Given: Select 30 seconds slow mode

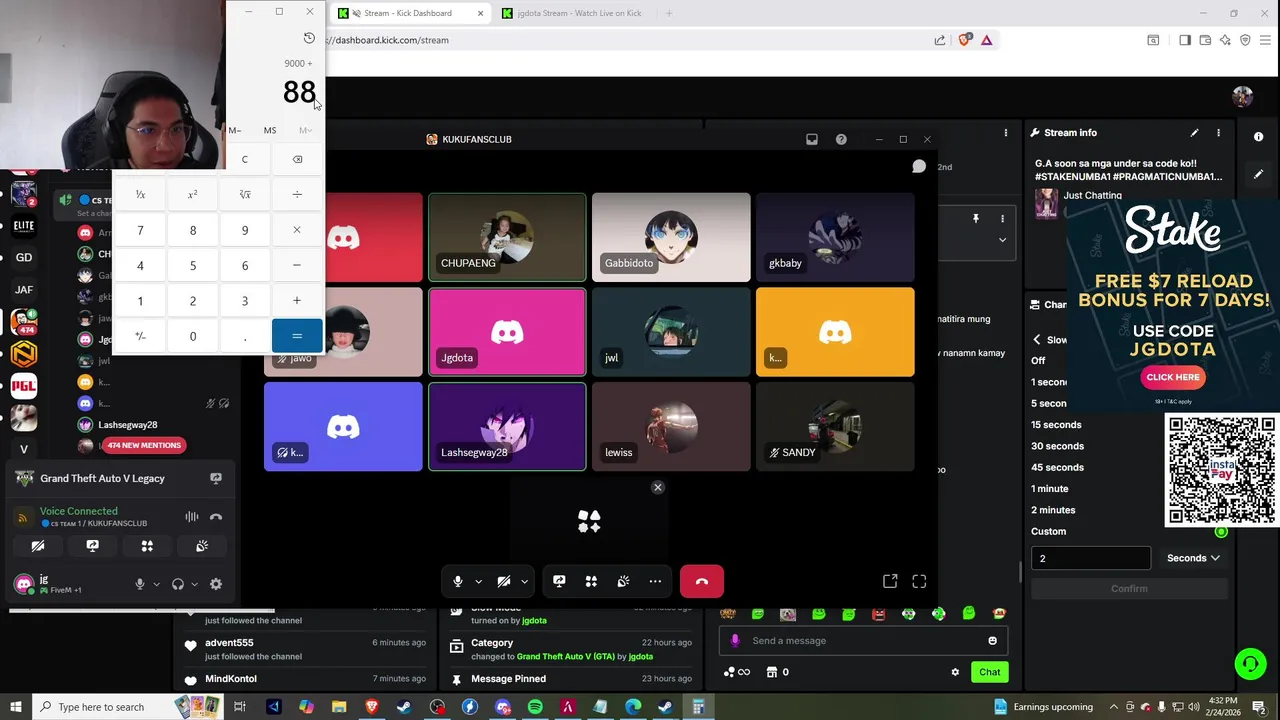Looking at the screenshot, I should pos(1057,446).
